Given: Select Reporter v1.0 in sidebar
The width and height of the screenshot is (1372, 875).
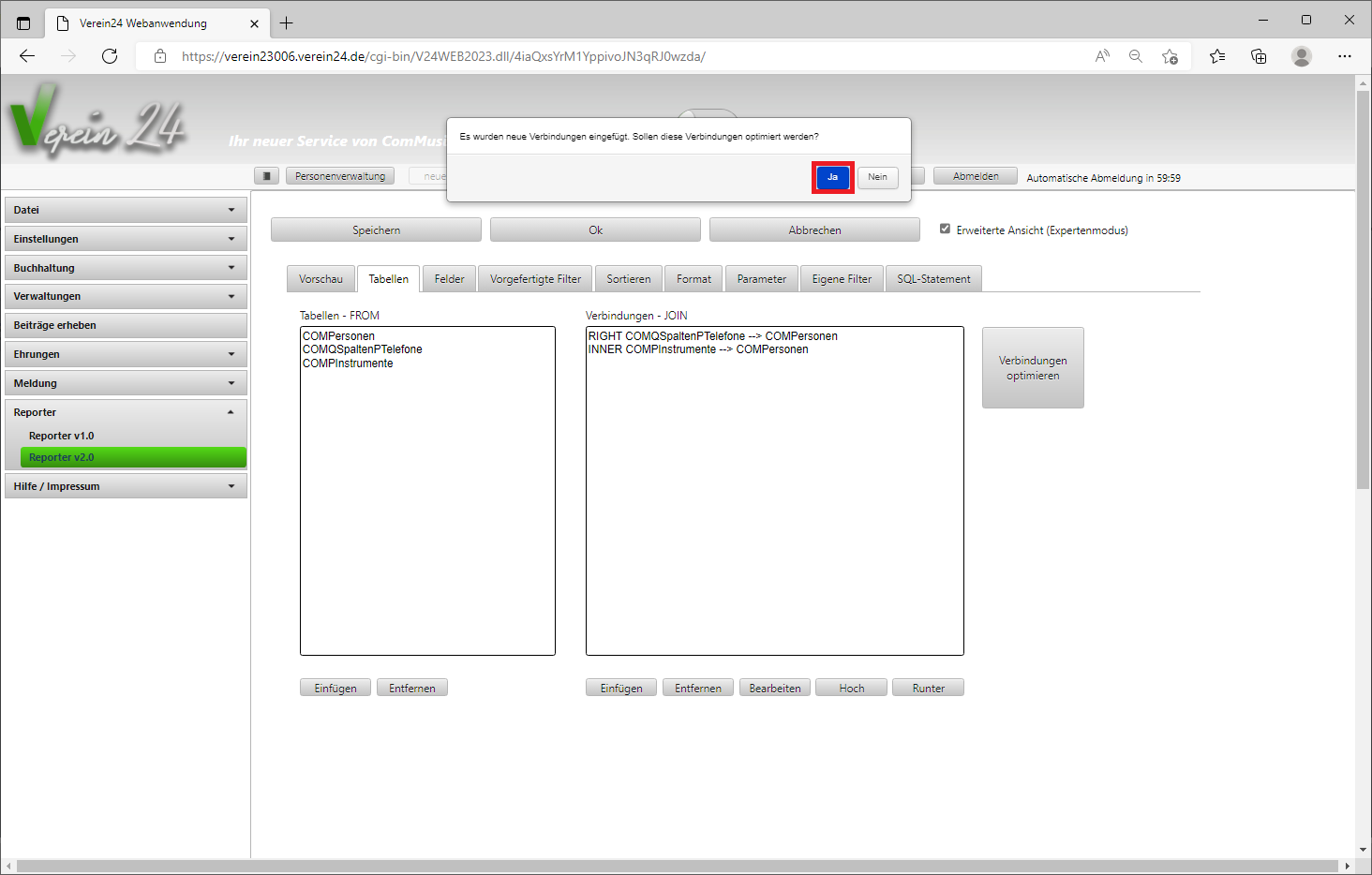Looking at the screenshot, I should [x=62, y=436].
